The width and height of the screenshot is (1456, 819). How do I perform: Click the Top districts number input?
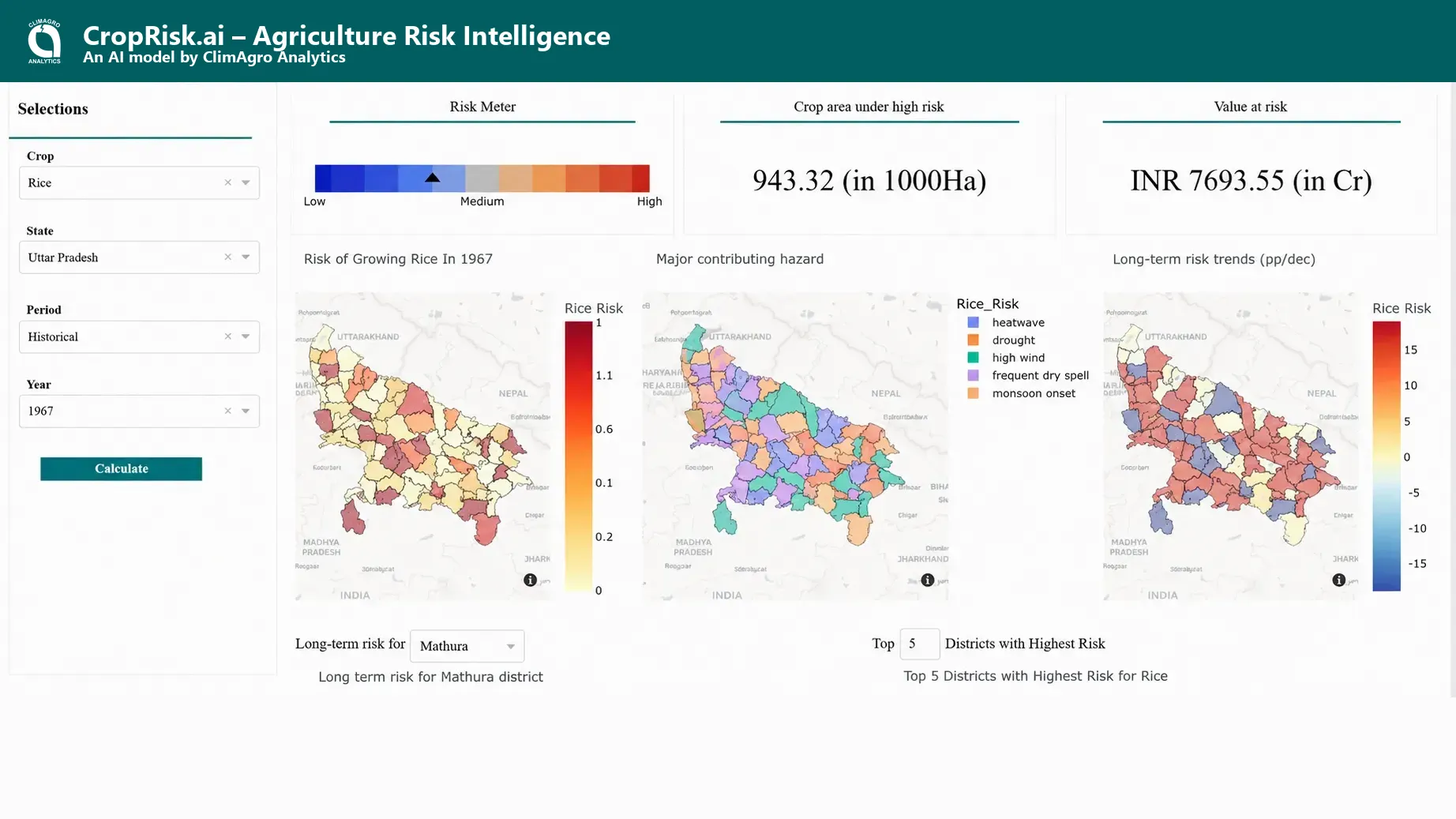[919, 644]
